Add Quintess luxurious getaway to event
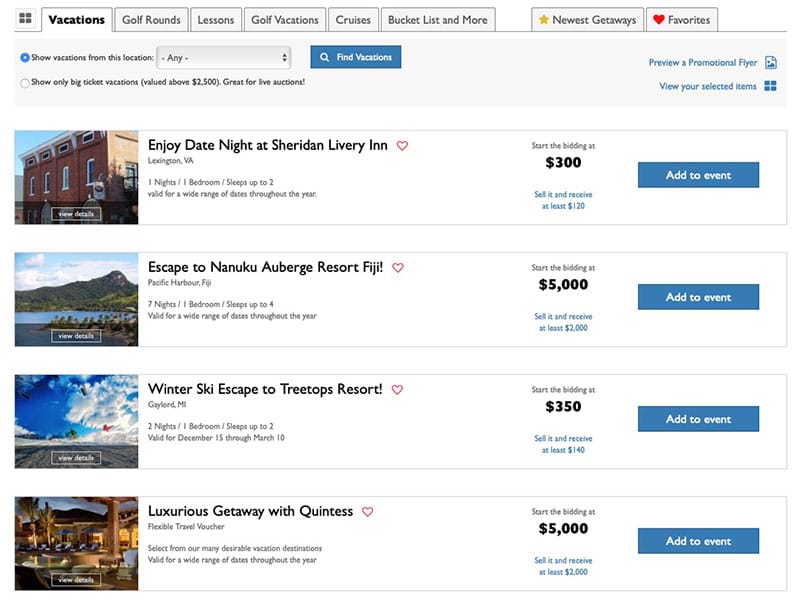800x608 pixels. coord(698,541)
